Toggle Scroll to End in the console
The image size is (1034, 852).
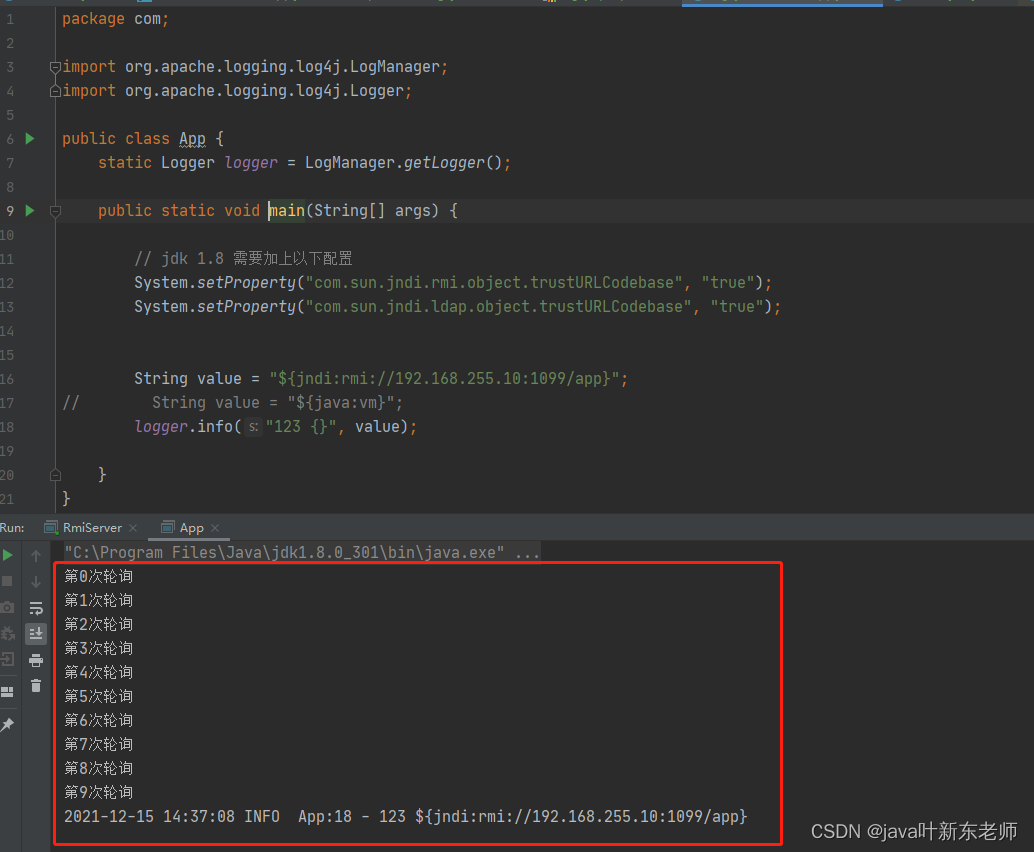[x=36, y=634]
